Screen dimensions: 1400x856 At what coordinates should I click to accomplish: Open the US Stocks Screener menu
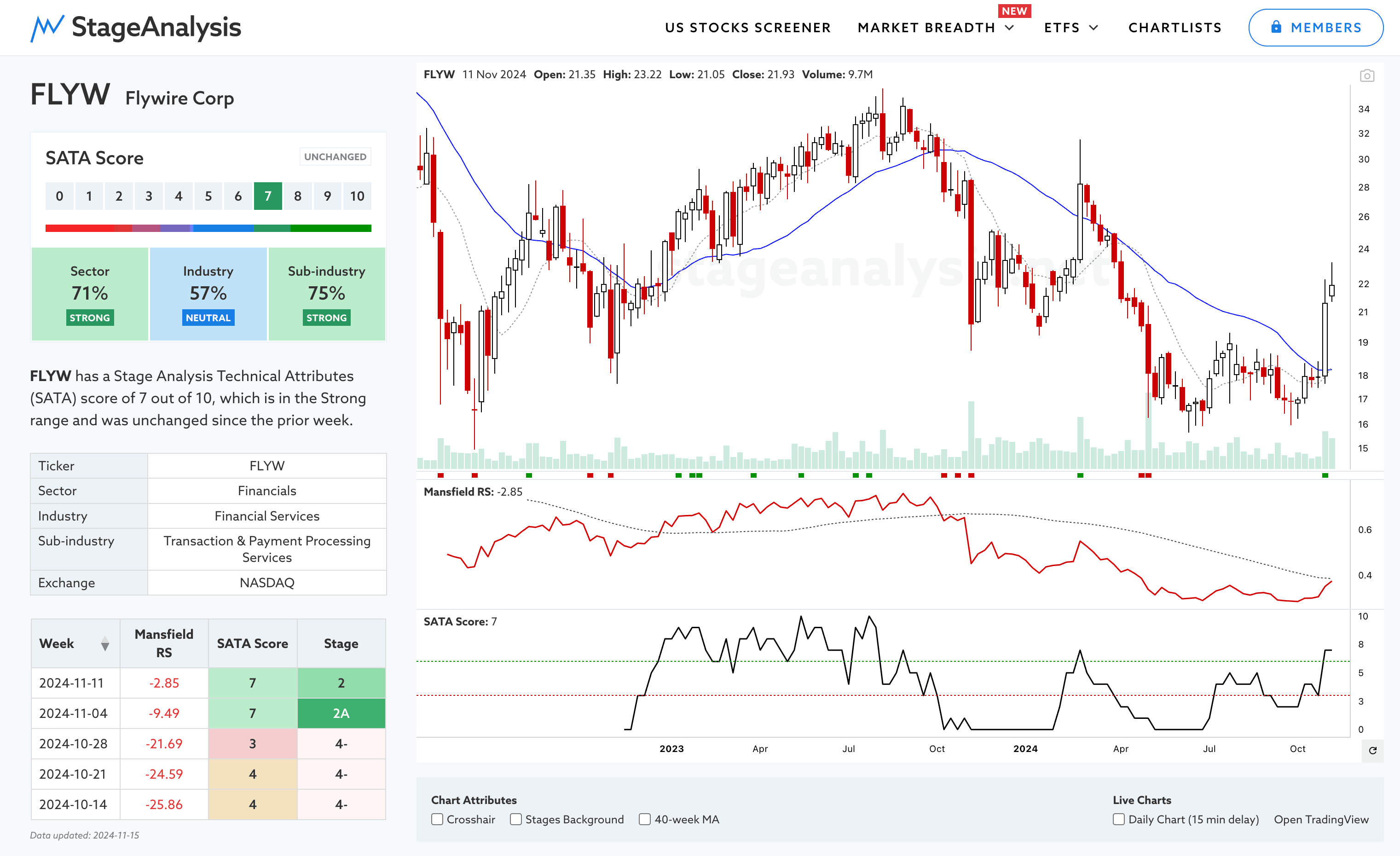(x=748, y=28)
